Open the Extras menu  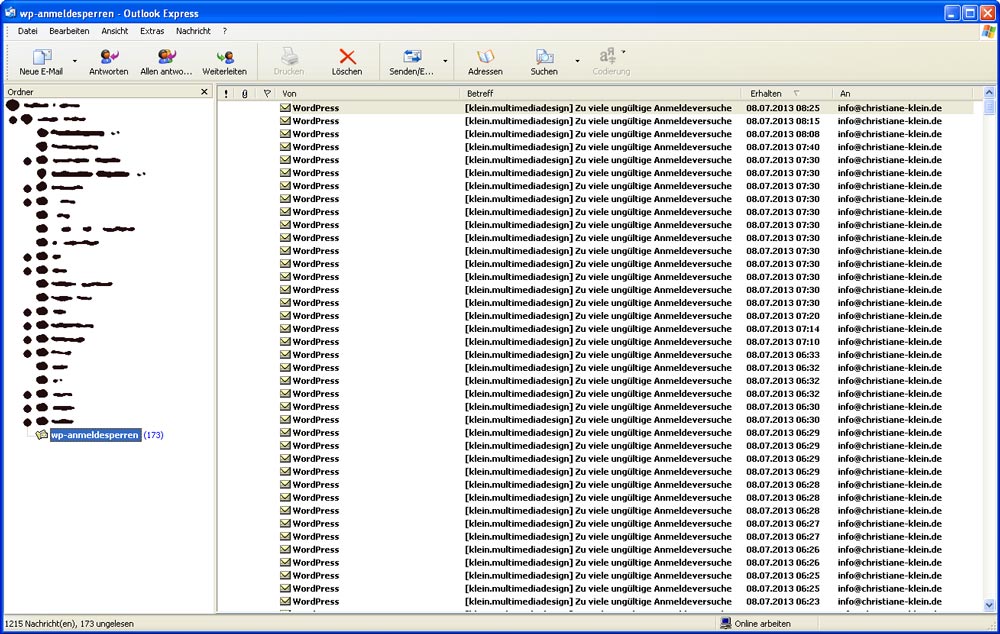(152, 31)
